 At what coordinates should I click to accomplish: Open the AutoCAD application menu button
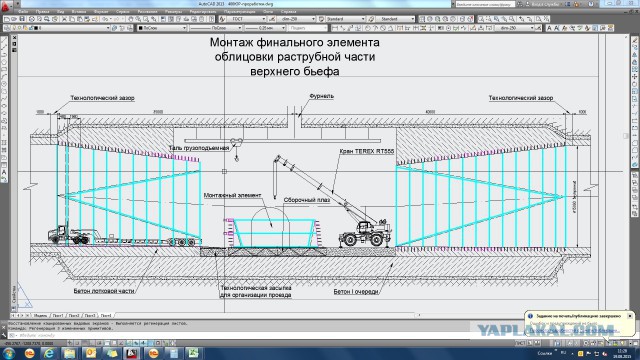[6, 6]
